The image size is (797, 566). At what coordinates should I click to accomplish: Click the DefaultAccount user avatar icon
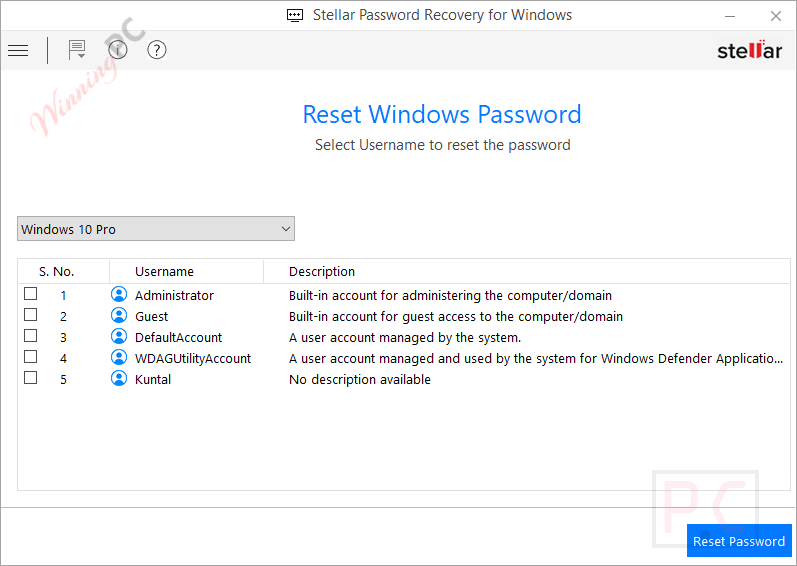tap(119, 336)
